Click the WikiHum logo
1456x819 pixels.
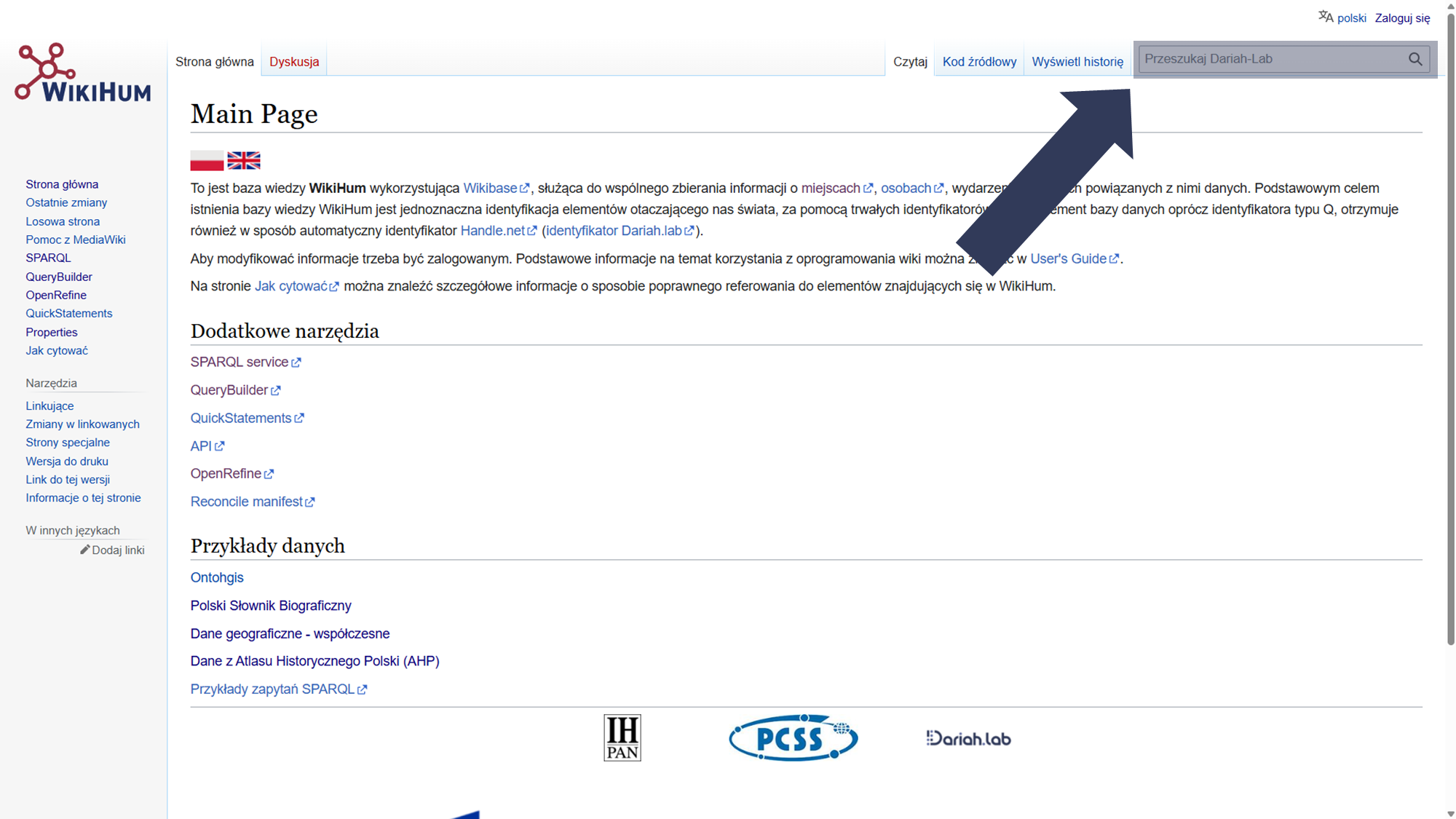(x=82, y=73)
